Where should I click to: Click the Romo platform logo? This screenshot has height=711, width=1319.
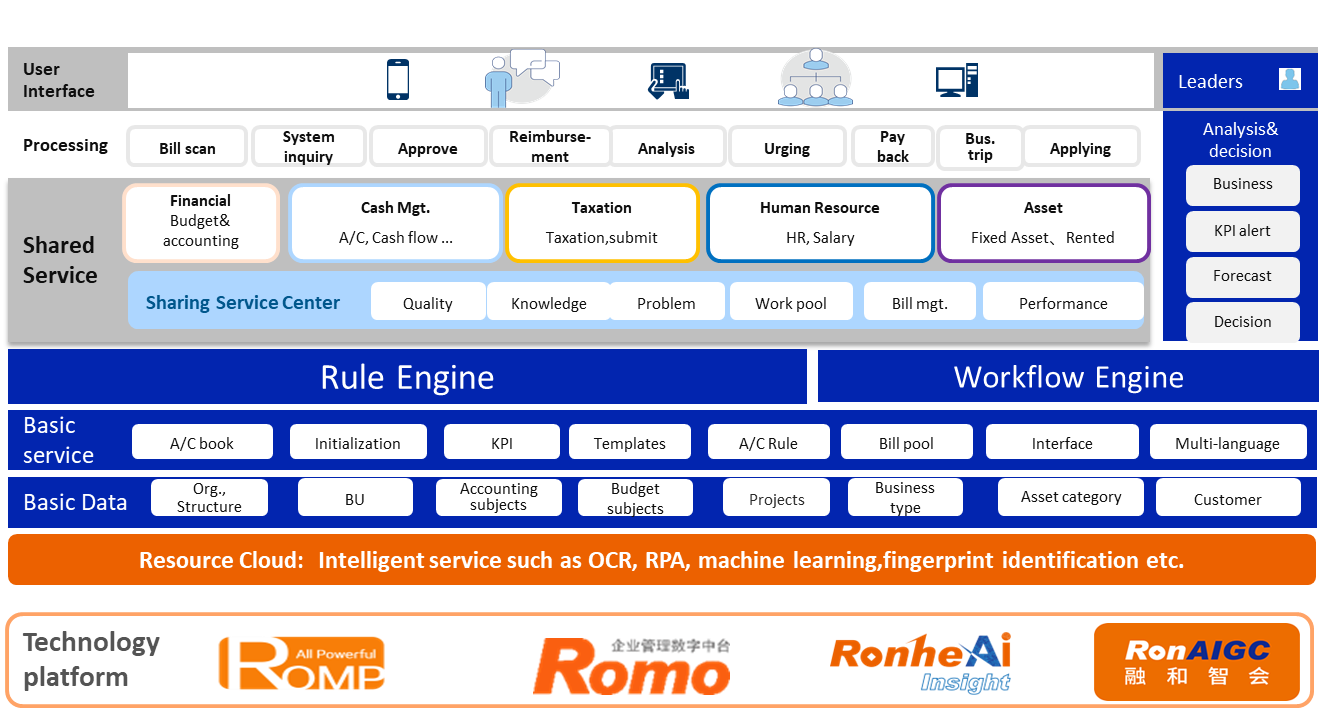click(632, 665)
